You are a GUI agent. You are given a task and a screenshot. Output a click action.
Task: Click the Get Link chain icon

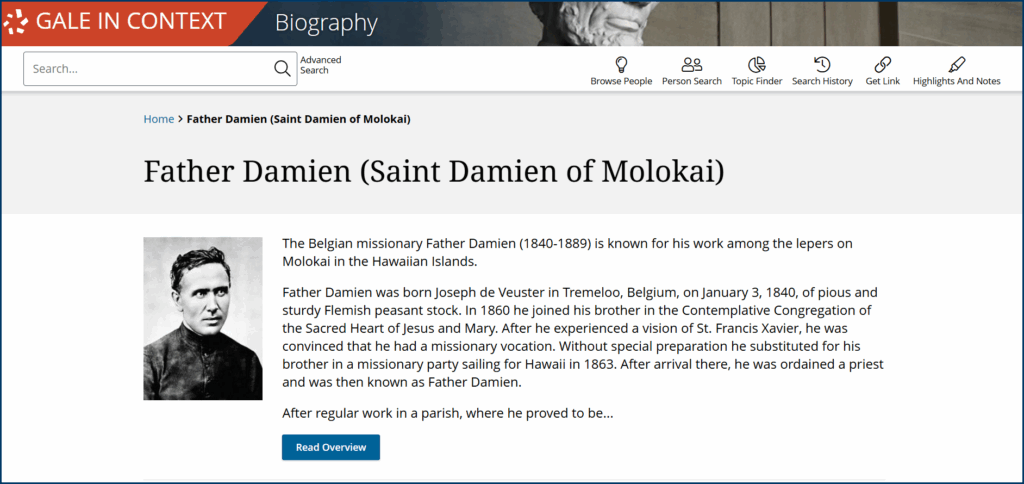point(882,64)
